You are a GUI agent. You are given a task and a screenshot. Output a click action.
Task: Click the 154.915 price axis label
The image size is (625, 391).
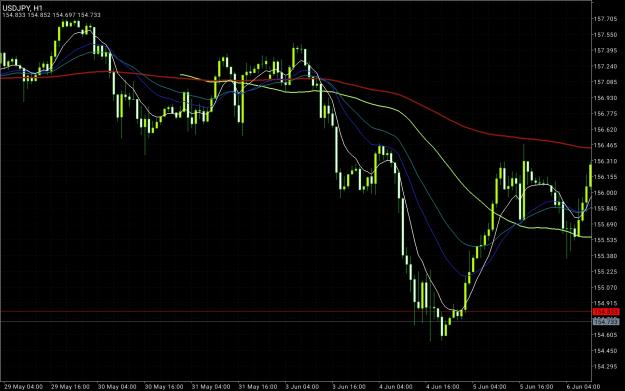605,303
